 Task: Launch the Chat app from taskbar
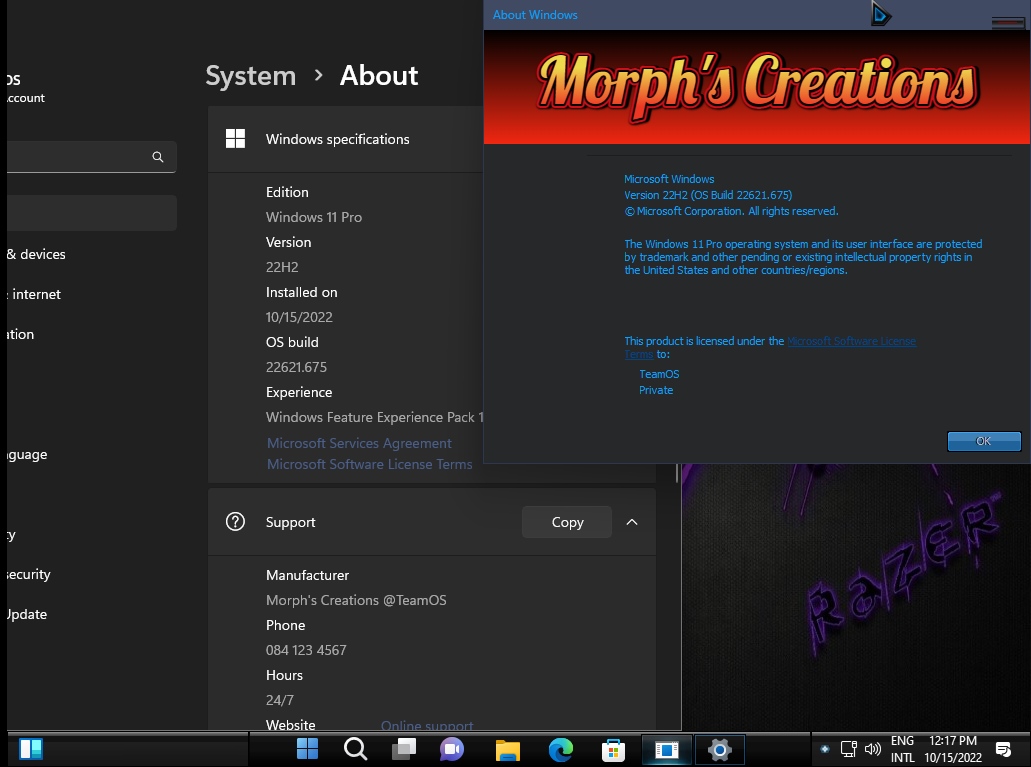452,749
